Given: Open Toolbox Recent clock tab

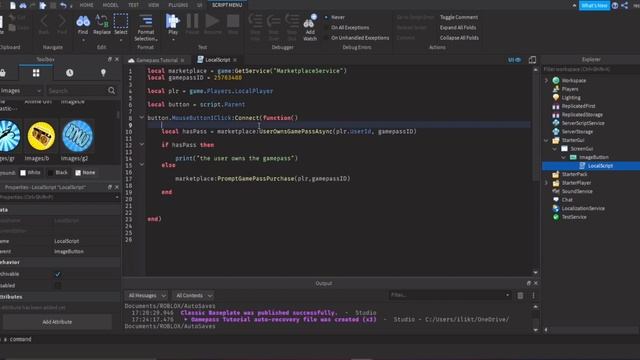Looking at the screenshot, I should pyautogui.click(x=69, y=73).
